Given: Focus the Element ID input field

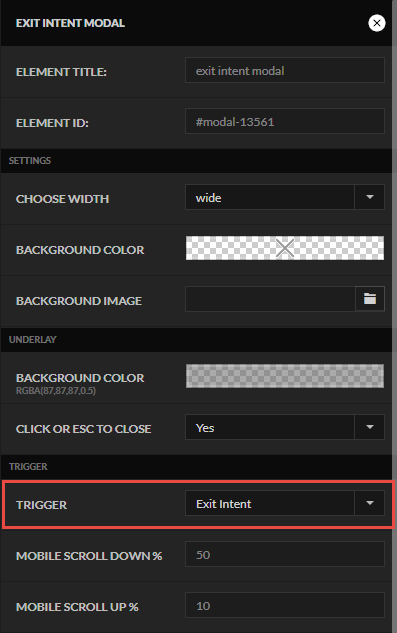Looking at the screenshot, I should tap(285, 121).
